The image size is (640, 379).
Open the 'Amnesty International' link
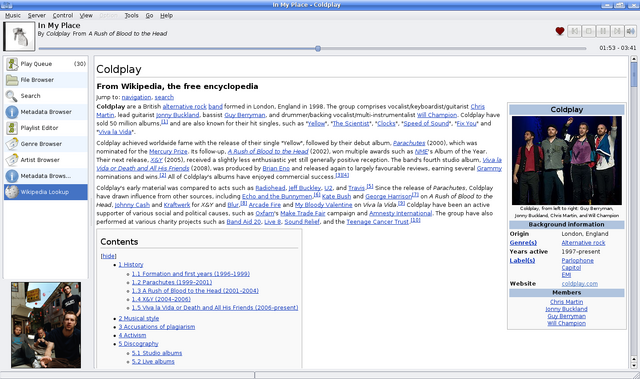tap(400, 213)
